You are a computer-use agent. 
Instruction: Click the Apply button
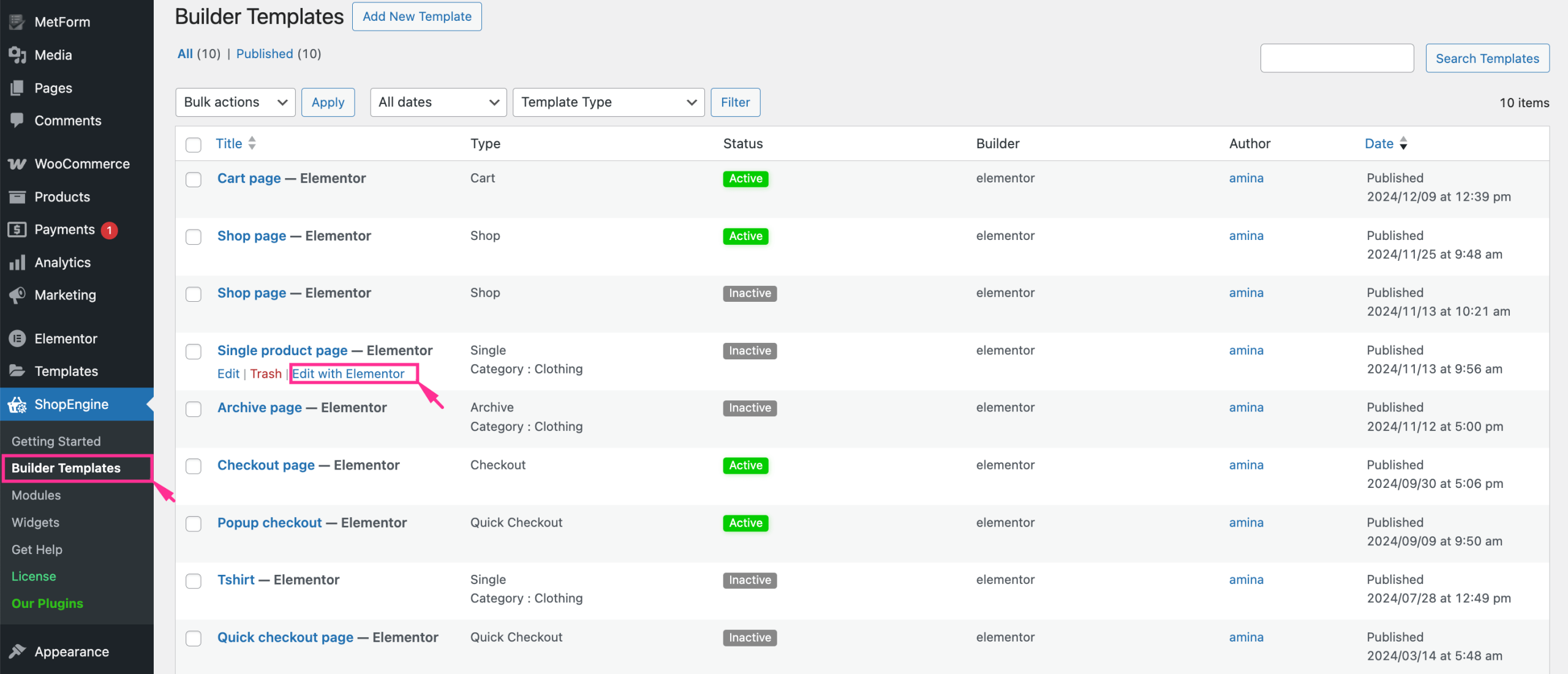(x=328, y=102)
